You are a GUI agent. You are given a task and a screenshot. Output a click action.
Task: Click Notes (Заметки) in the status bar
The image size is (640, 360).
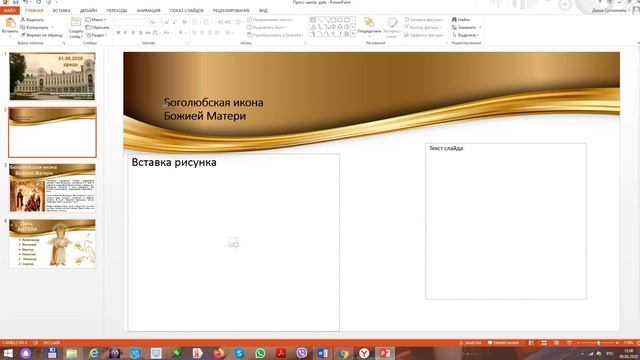point(471,343)
